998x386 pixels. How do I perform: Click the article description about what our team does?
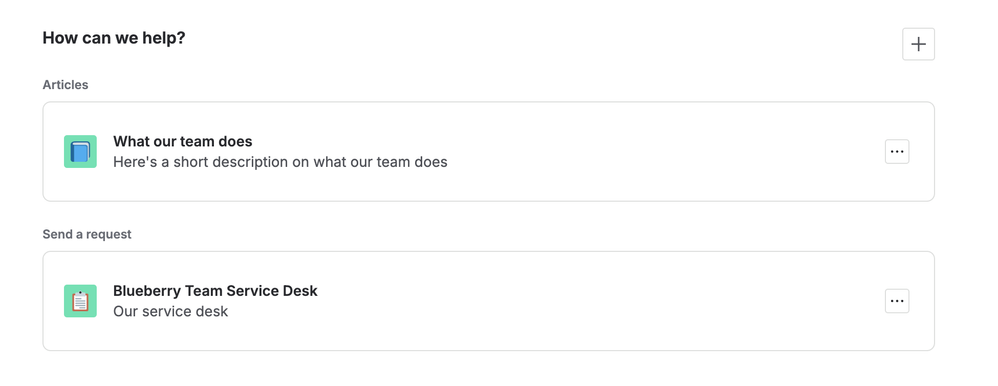[x=280, y=162]
